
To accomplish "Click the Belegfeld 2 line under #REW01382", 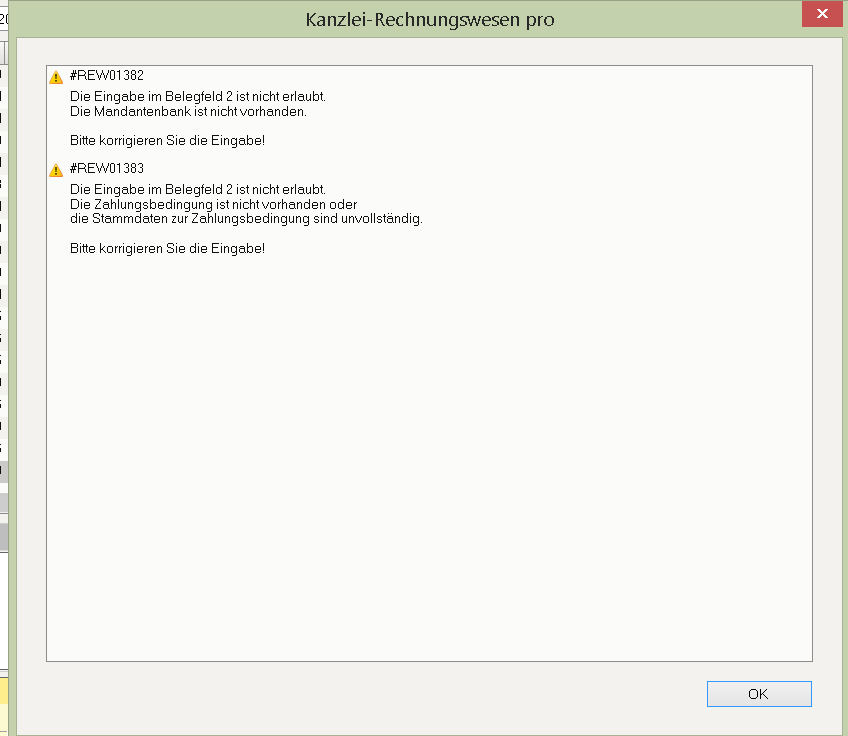I will click(x=198, y=97).
